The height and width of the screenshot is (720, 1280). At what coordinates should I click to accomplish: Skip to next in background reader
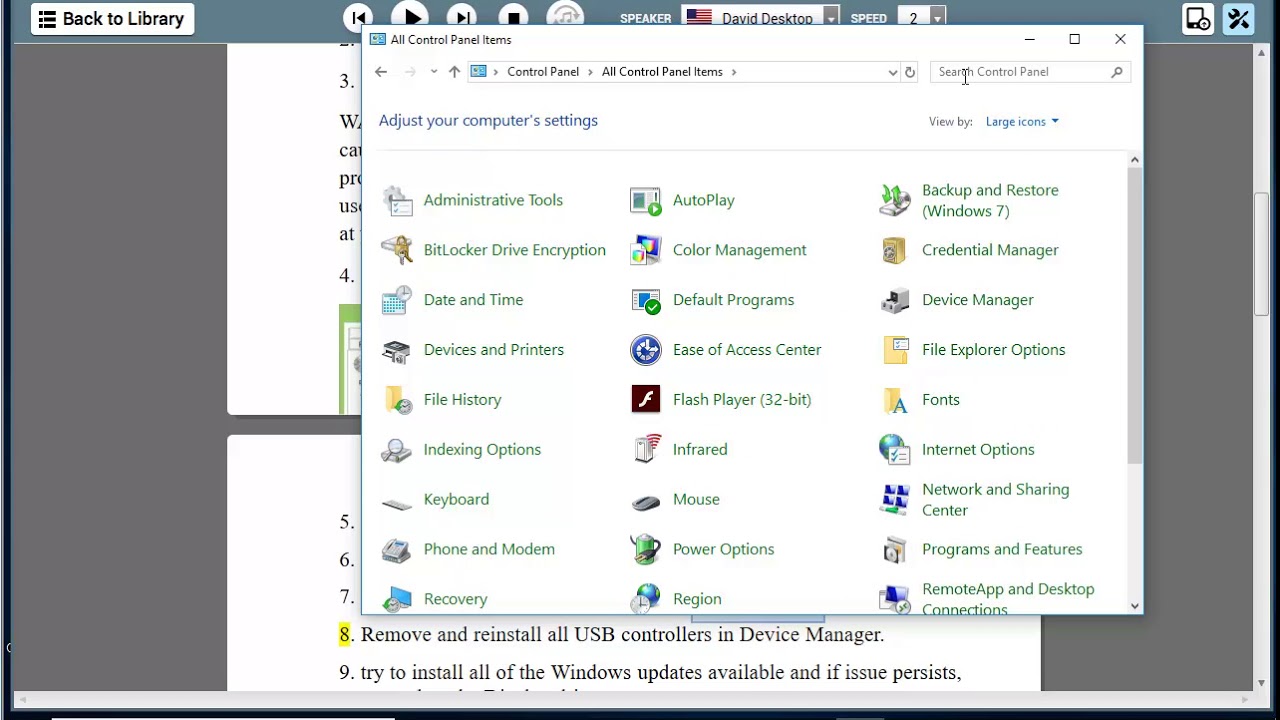tap(461, 18)
